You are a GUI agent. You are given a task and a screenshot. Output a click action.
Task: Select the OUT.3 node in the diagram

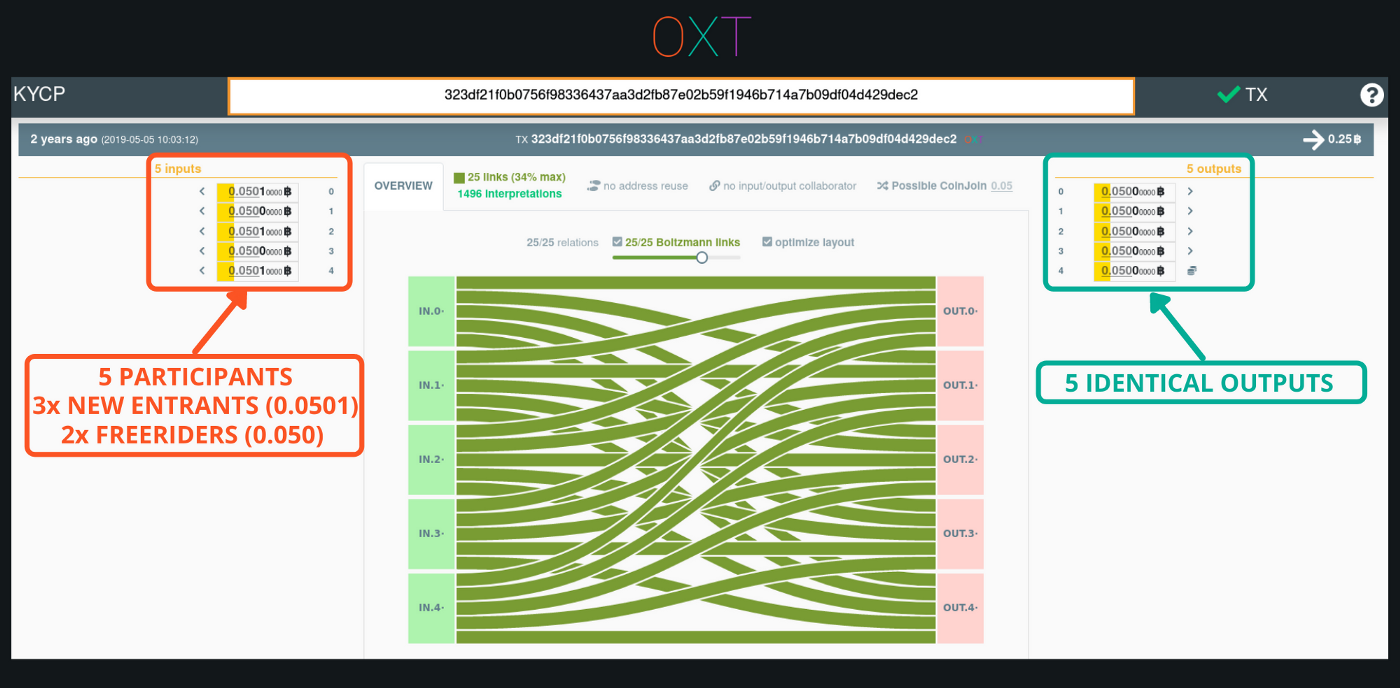(960, 533)
